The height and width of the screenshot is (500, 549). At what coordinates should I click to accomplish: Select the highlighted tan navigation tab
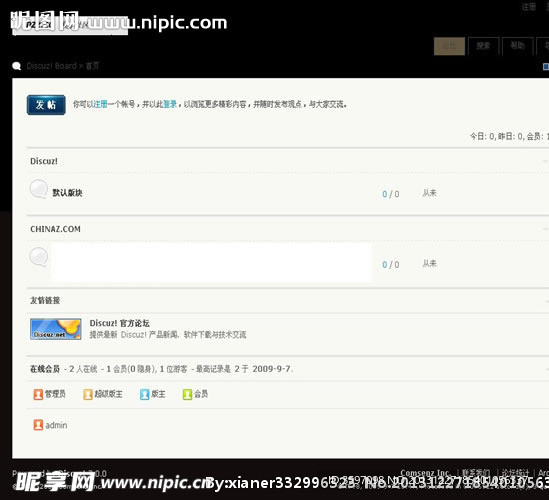click(449, 46)
